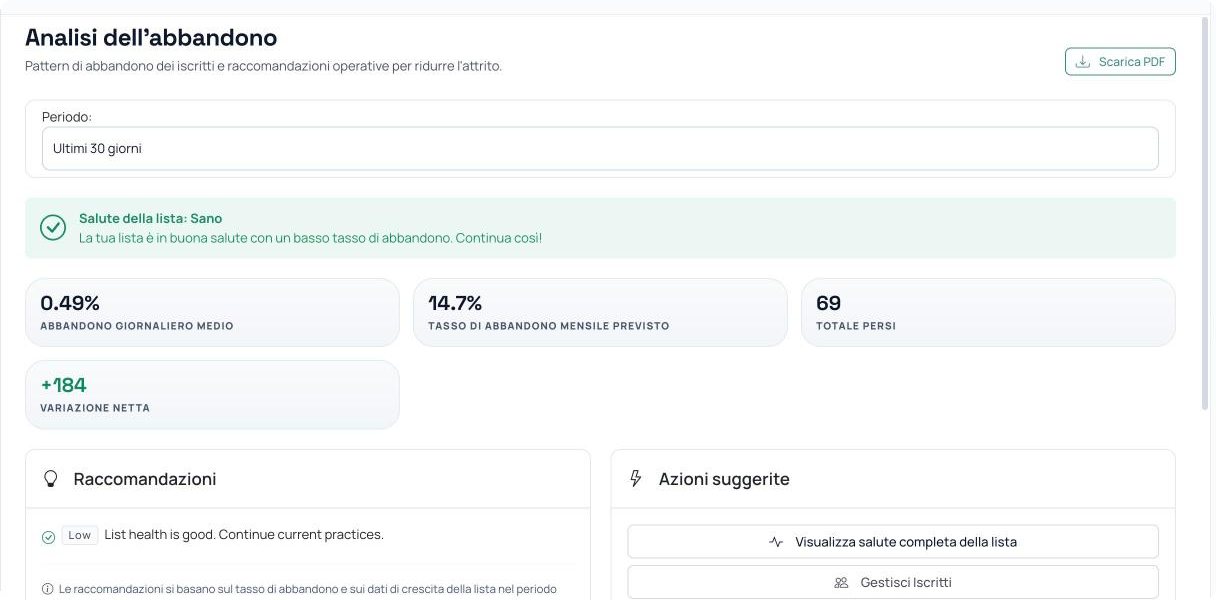Click the 'Variazione netta' label
Image resolution: width=1216 pixels, height=600 pixels.
95,408
